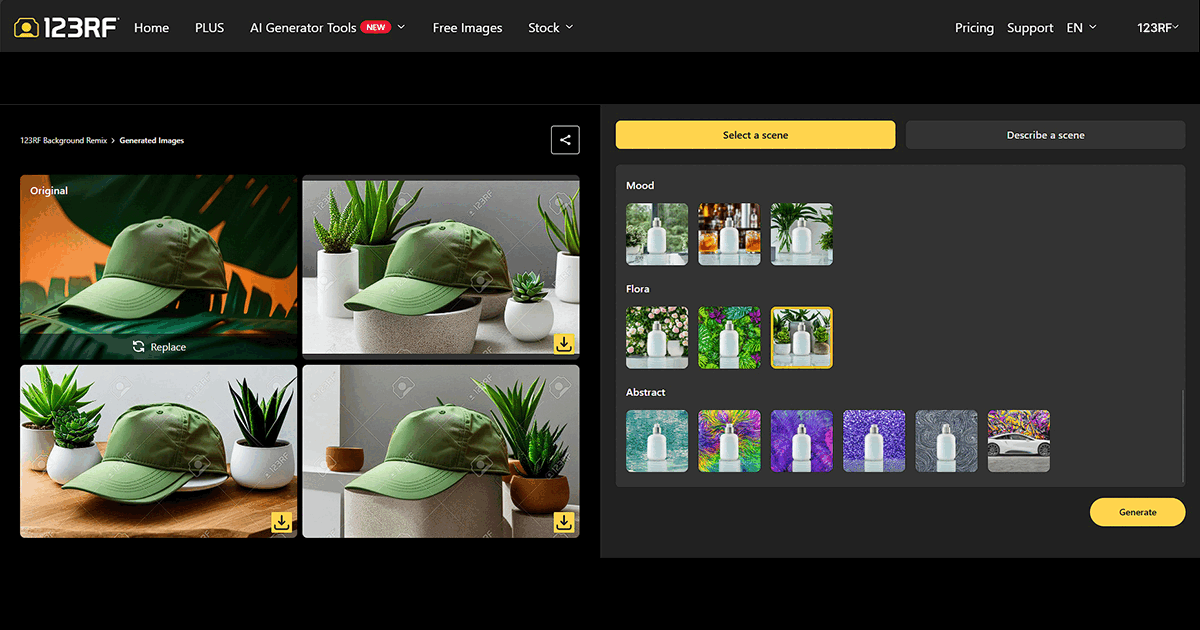
Task: Go to the Home menu item
Action: tap(151, 28)
